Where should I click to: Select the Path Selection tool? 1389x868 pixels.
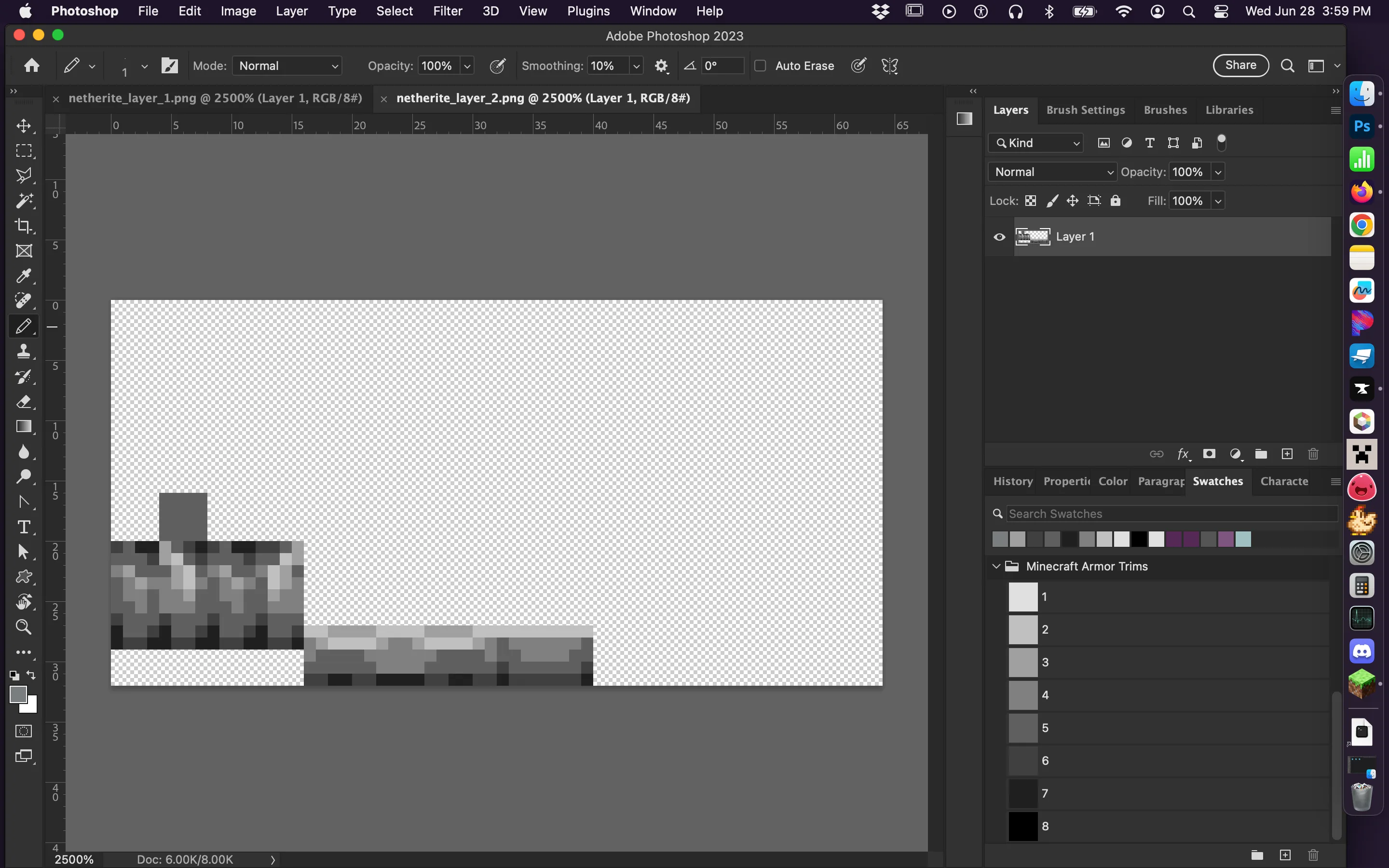pyautogui.click(x=24, y=552)
